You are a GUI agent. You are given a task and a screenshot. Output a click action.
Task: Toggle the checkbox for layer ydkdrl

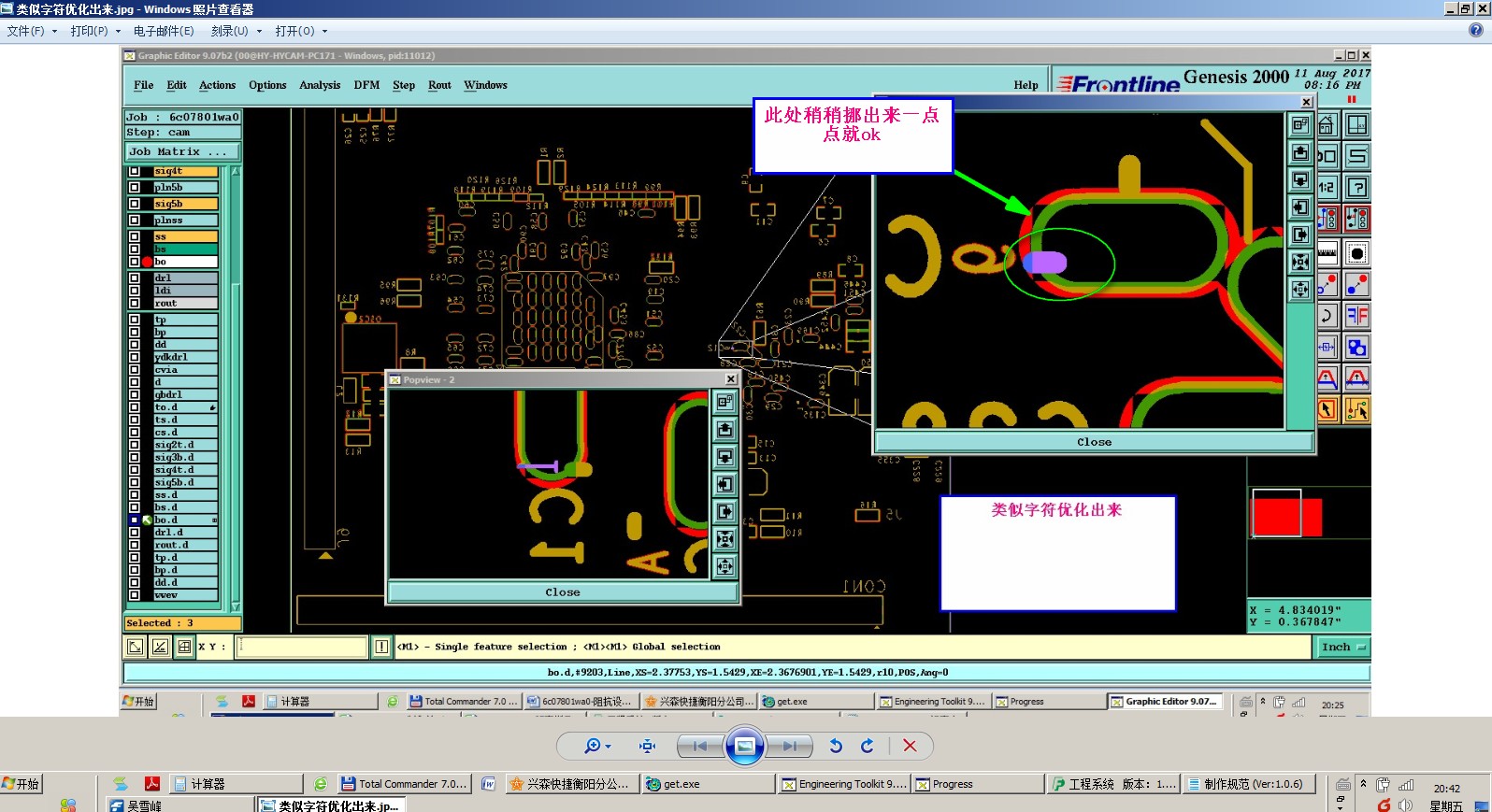pyautogui.click(x=135, y=357)
